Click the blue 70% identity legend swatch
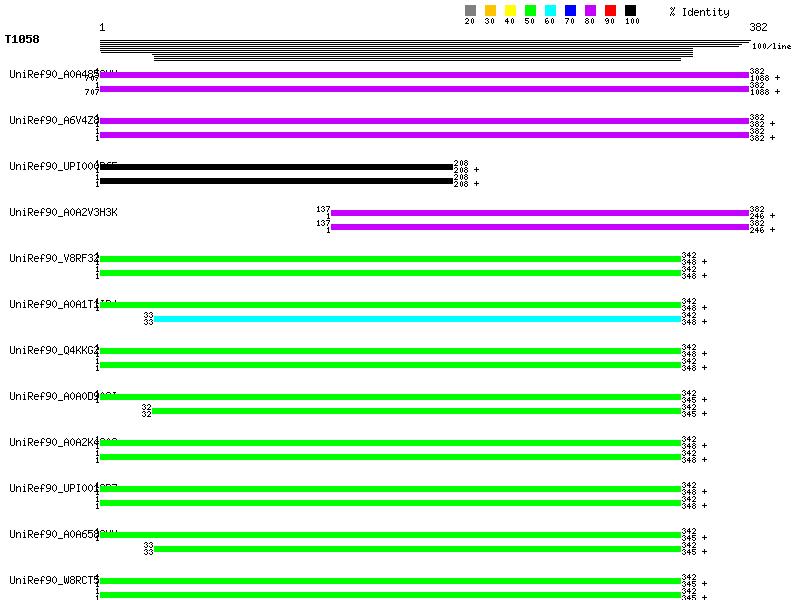The width and height of the screenshot is (800, 600). [x=570, y=11]
